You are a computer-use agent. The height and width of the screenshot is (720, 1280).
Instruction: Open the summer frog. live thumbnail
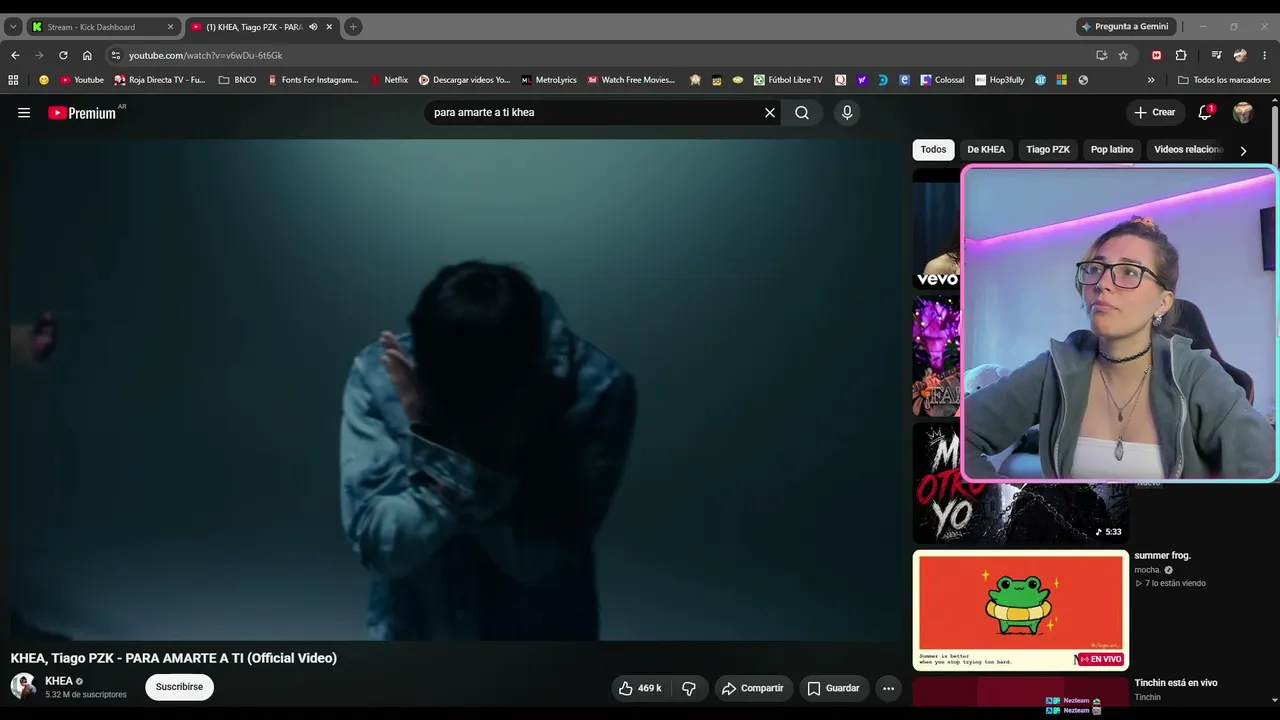click(1021, 610)
